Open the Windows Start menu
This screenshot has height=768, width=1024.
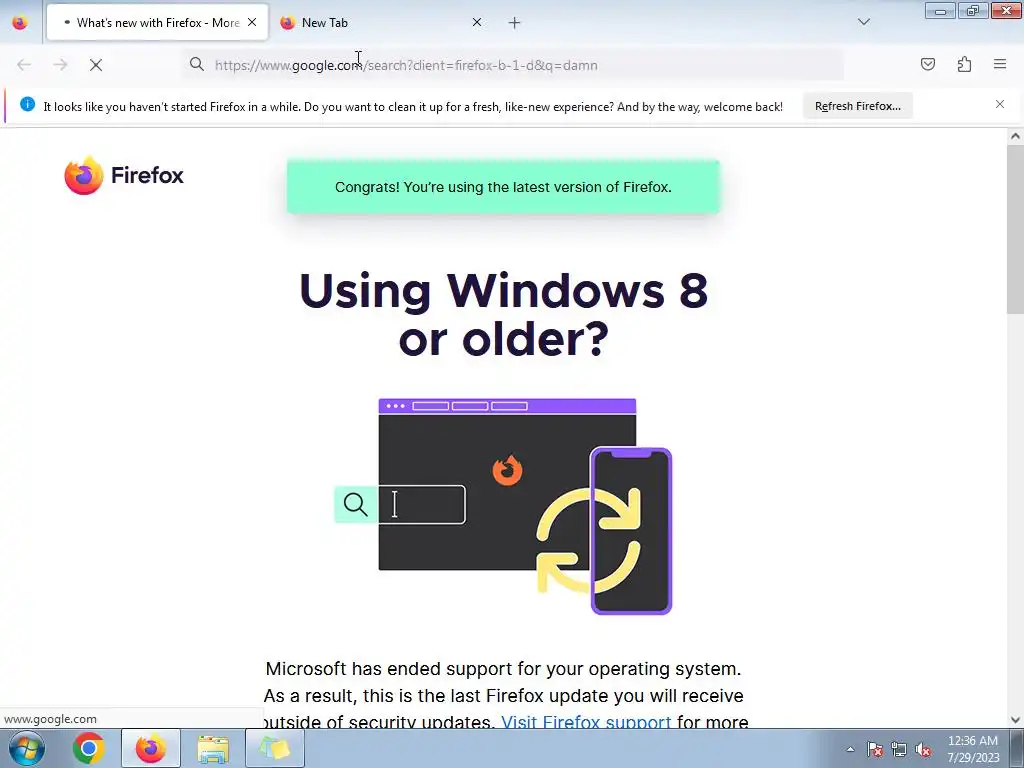(x=26, y=748)
